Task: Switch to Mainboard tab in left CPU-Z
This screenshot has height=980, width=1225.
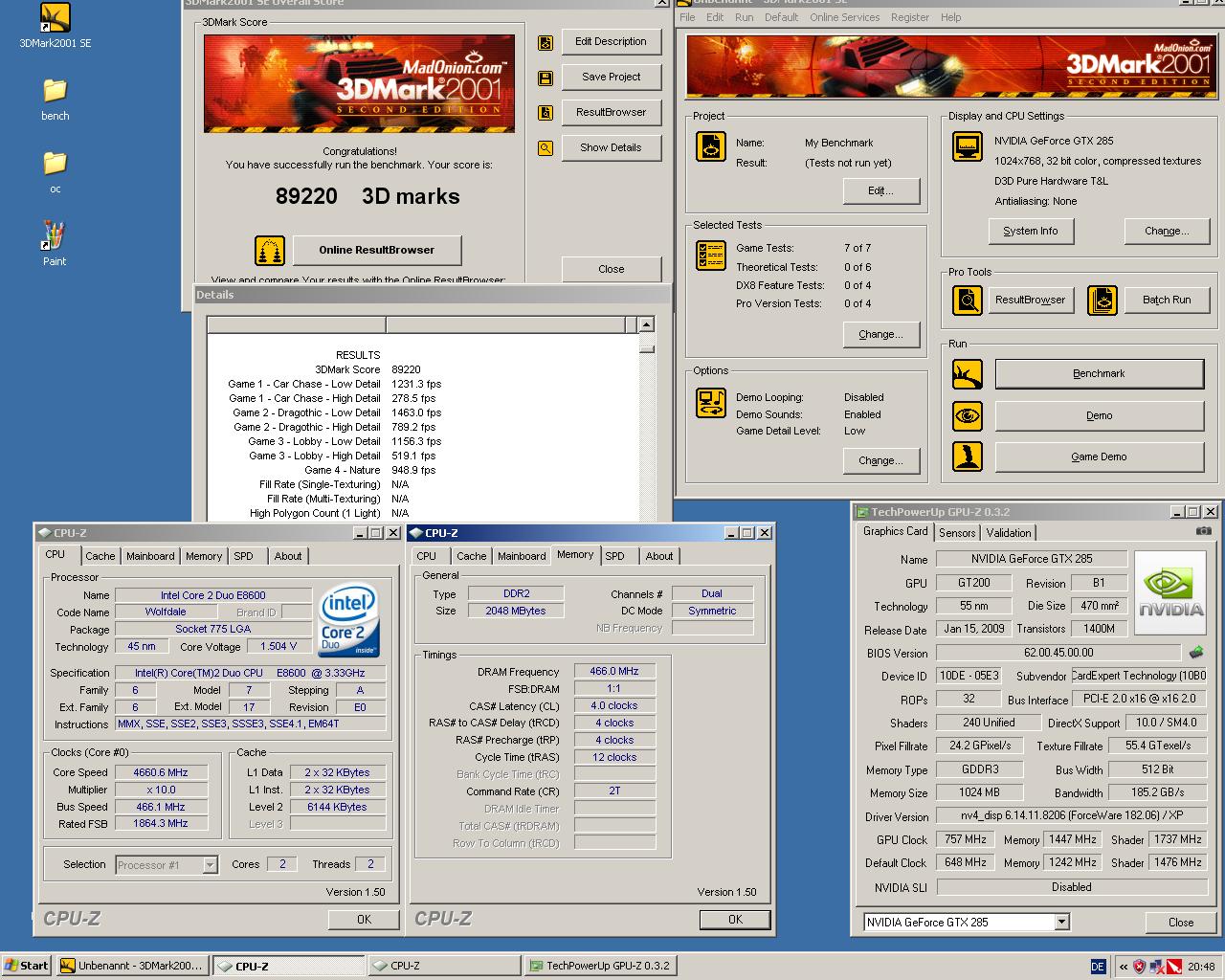Action: 150,556
